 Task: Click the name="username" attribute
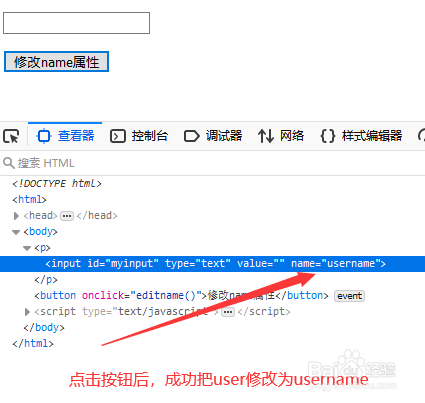pyautogui.click(x=335, y=264)
